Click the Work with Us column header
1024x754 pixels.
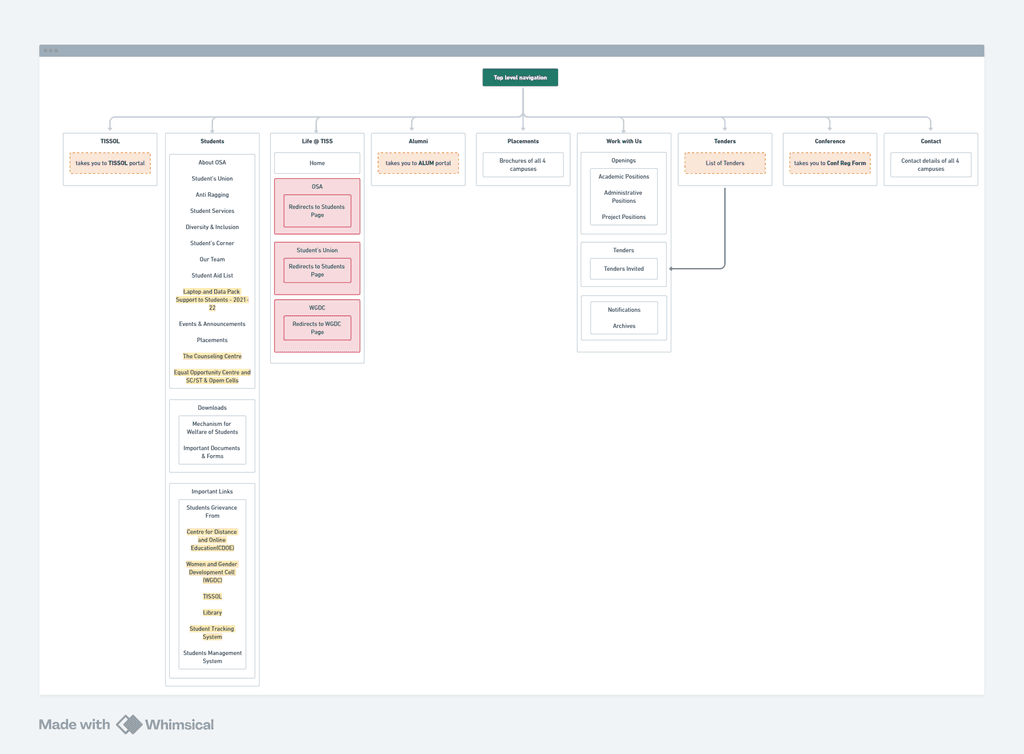624,141
